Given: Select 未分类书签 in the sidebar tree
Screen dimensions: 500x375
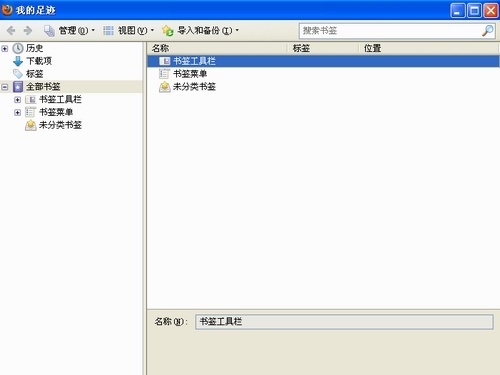Looking at the screenshot, I should [x=60, y=125].
